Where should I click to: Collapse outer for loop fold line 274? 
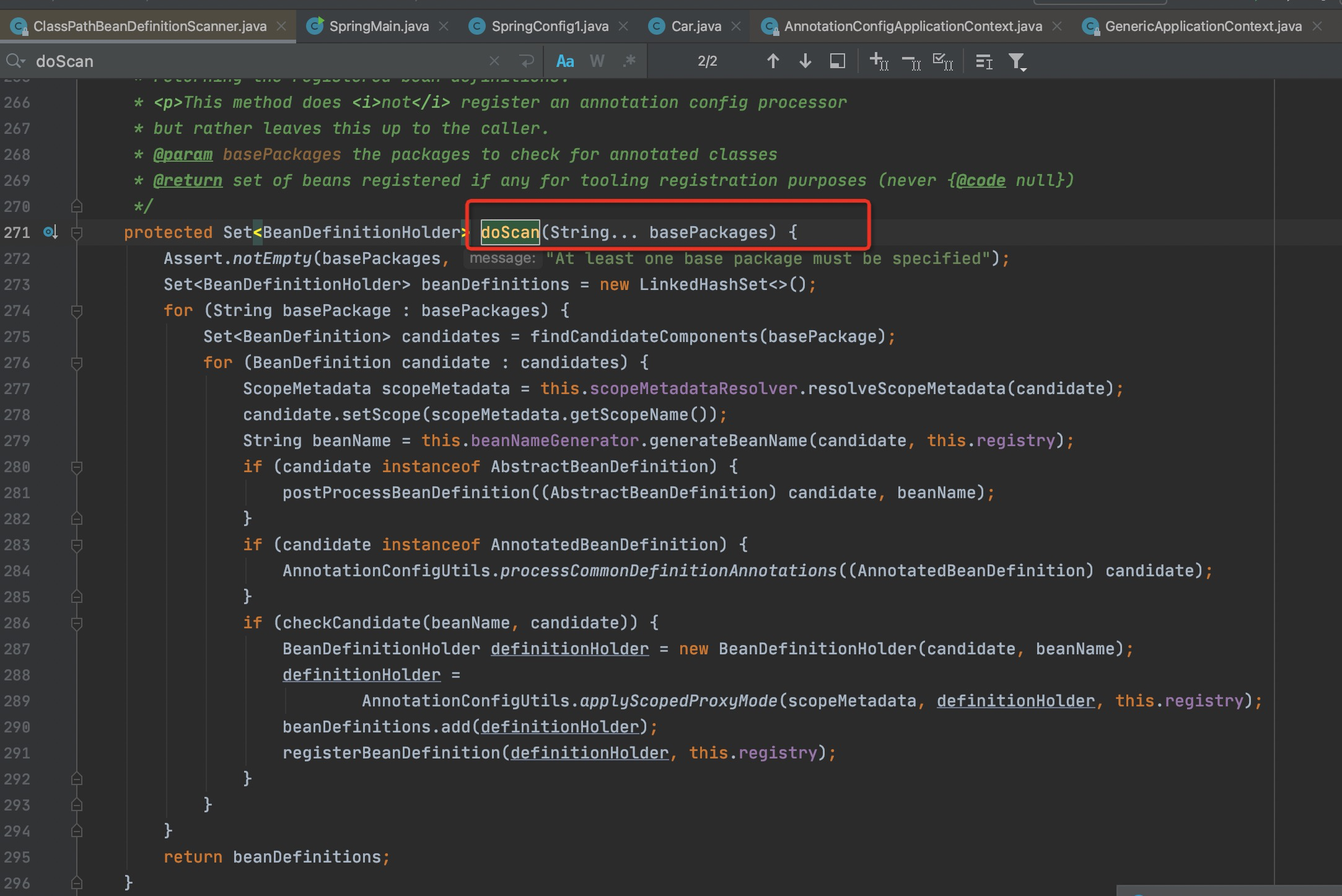point(77,311)
